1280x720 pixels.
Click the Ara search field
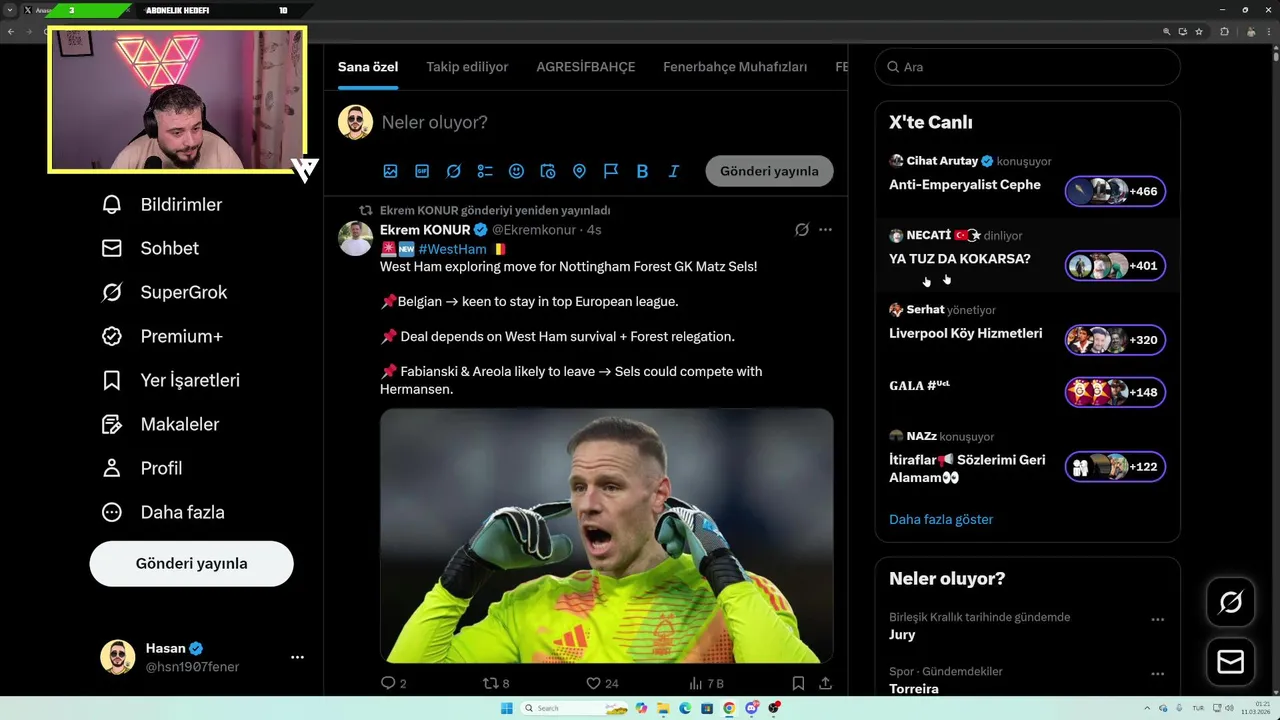tap(1027, 67)
